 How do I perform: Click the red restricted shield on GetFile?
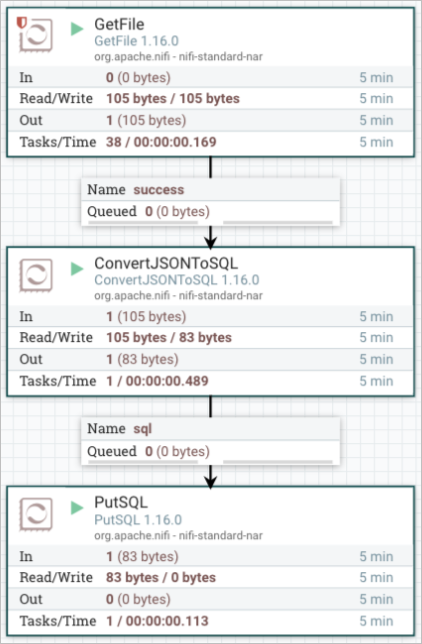tap(21, 23)
